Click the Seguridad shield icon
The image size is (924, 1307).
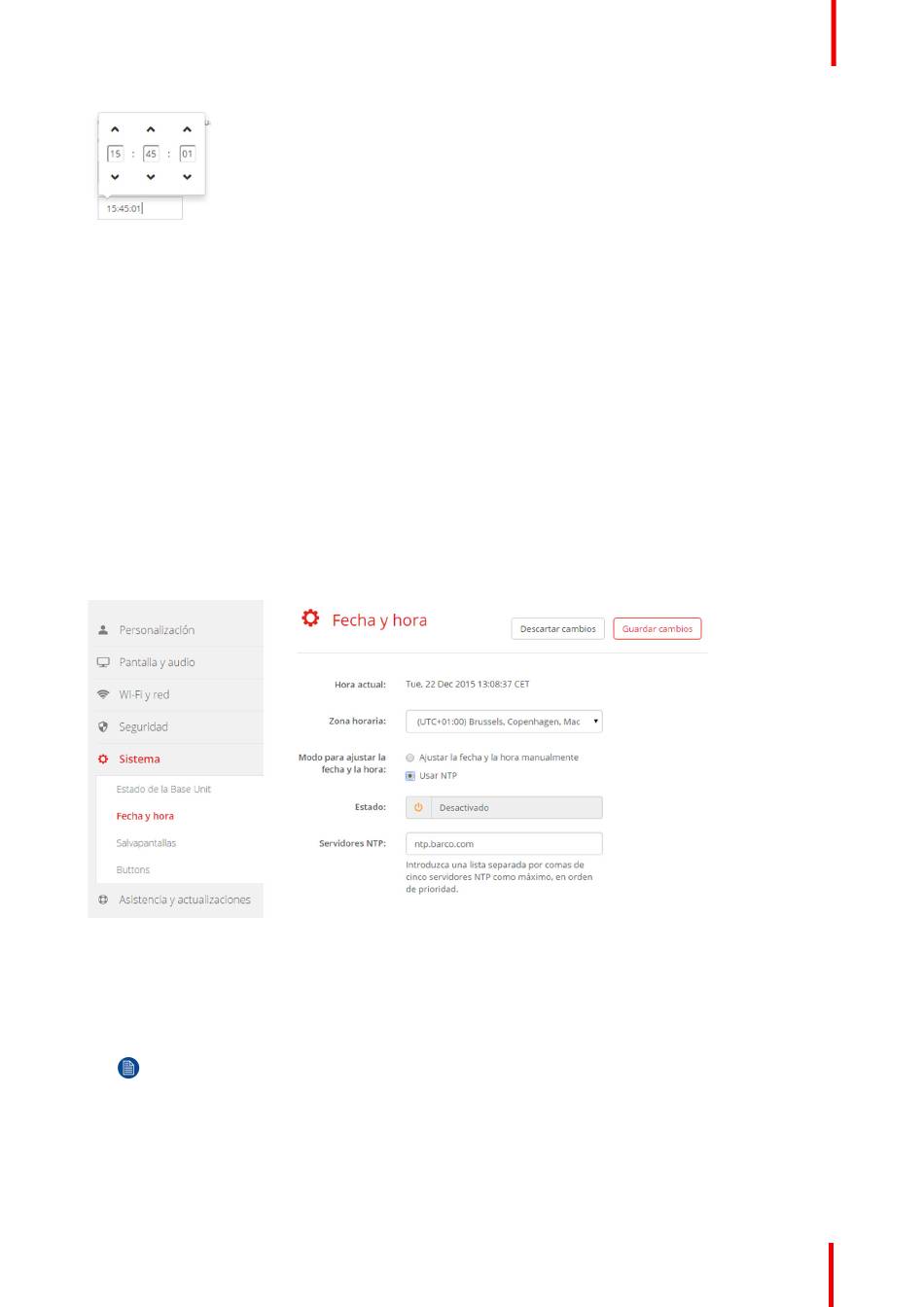[x=103, y=726]
